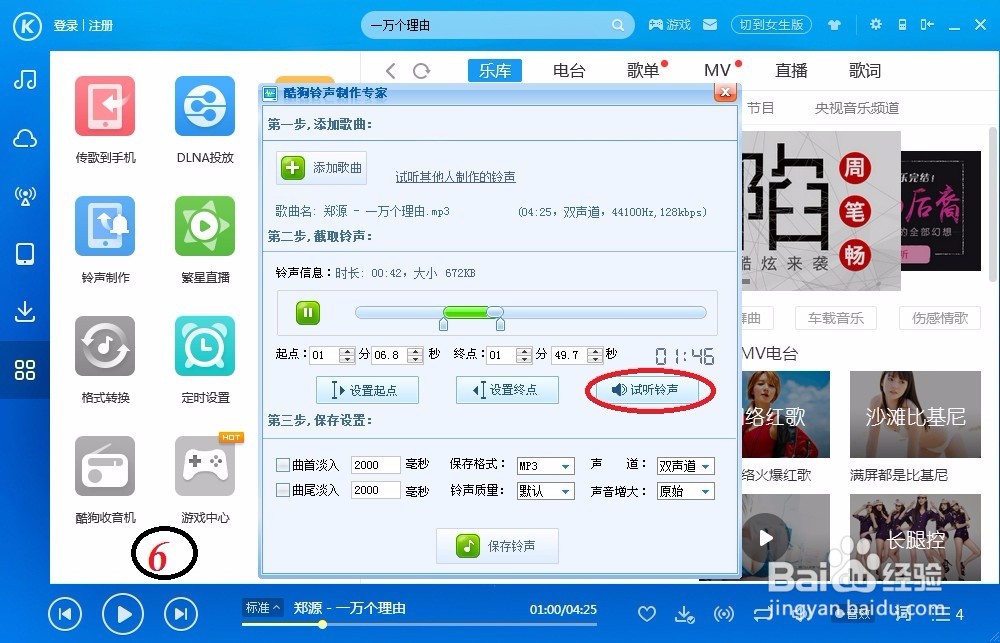Open the 沙滩比基尼 MV thumbnail
Image resolution: width=1000 pixels, height=643 pixels.
tap(915, 415)
